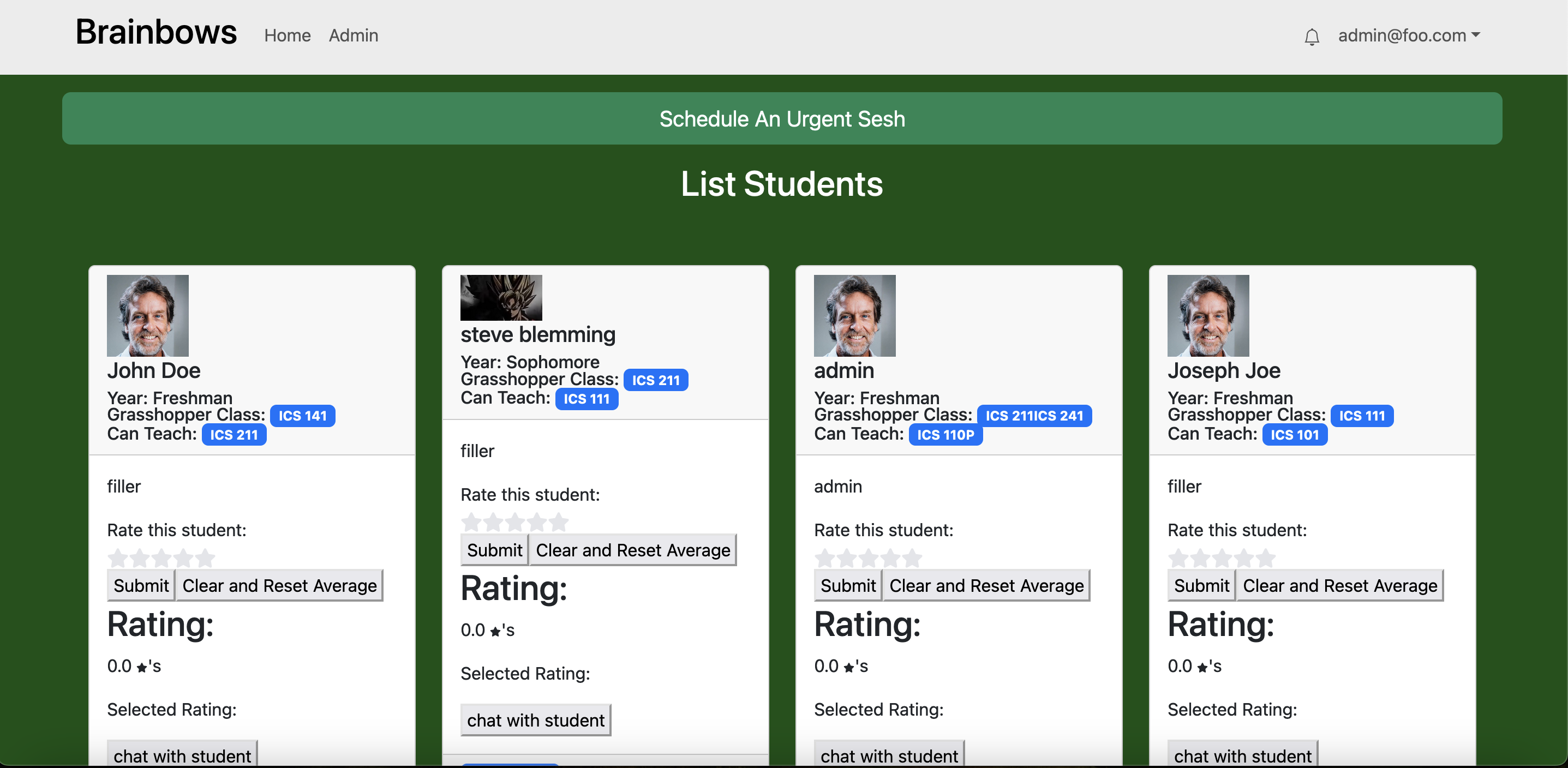Click steve blemming's profile picture
Viewport: 1568px width, 768px height.
[x=501, y=298]
